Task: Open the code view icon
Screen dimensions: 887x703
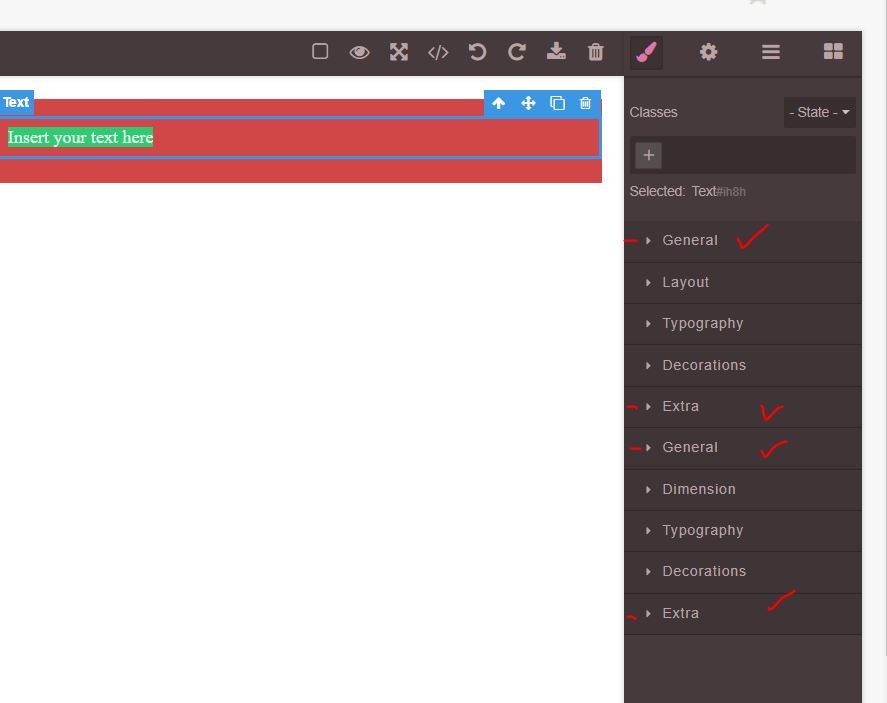Action: pos(438,52)
